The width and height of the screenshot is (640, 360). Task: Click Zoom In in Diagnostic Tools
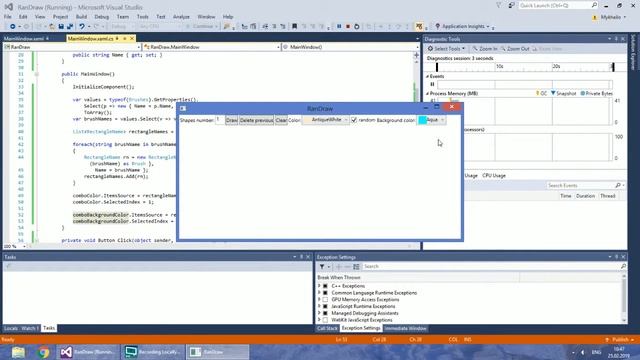[485, 49]
